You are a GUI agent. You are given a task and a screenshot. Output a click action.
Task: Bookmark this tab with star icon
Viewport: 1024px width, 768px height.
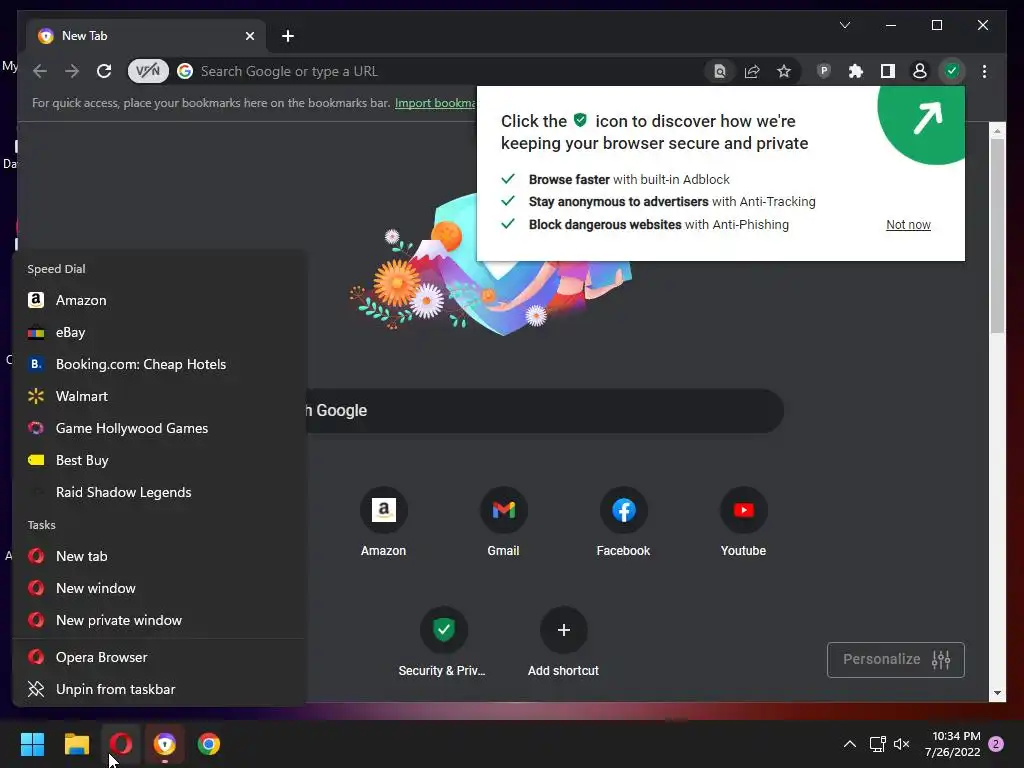[x=784, y=71]
